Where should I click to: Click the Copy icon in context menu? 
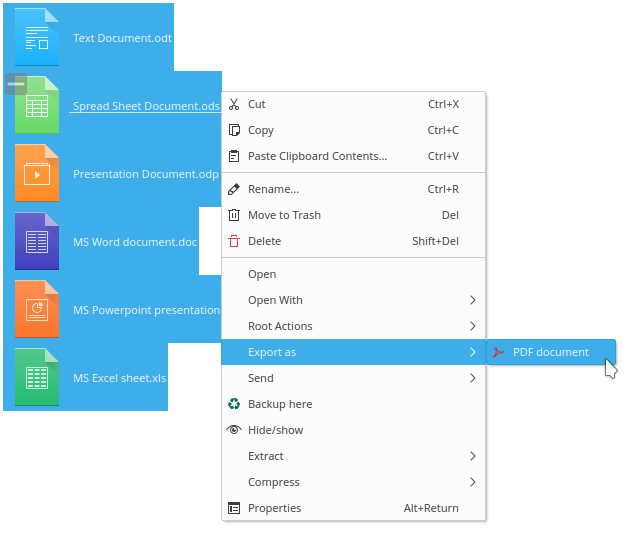234,130
